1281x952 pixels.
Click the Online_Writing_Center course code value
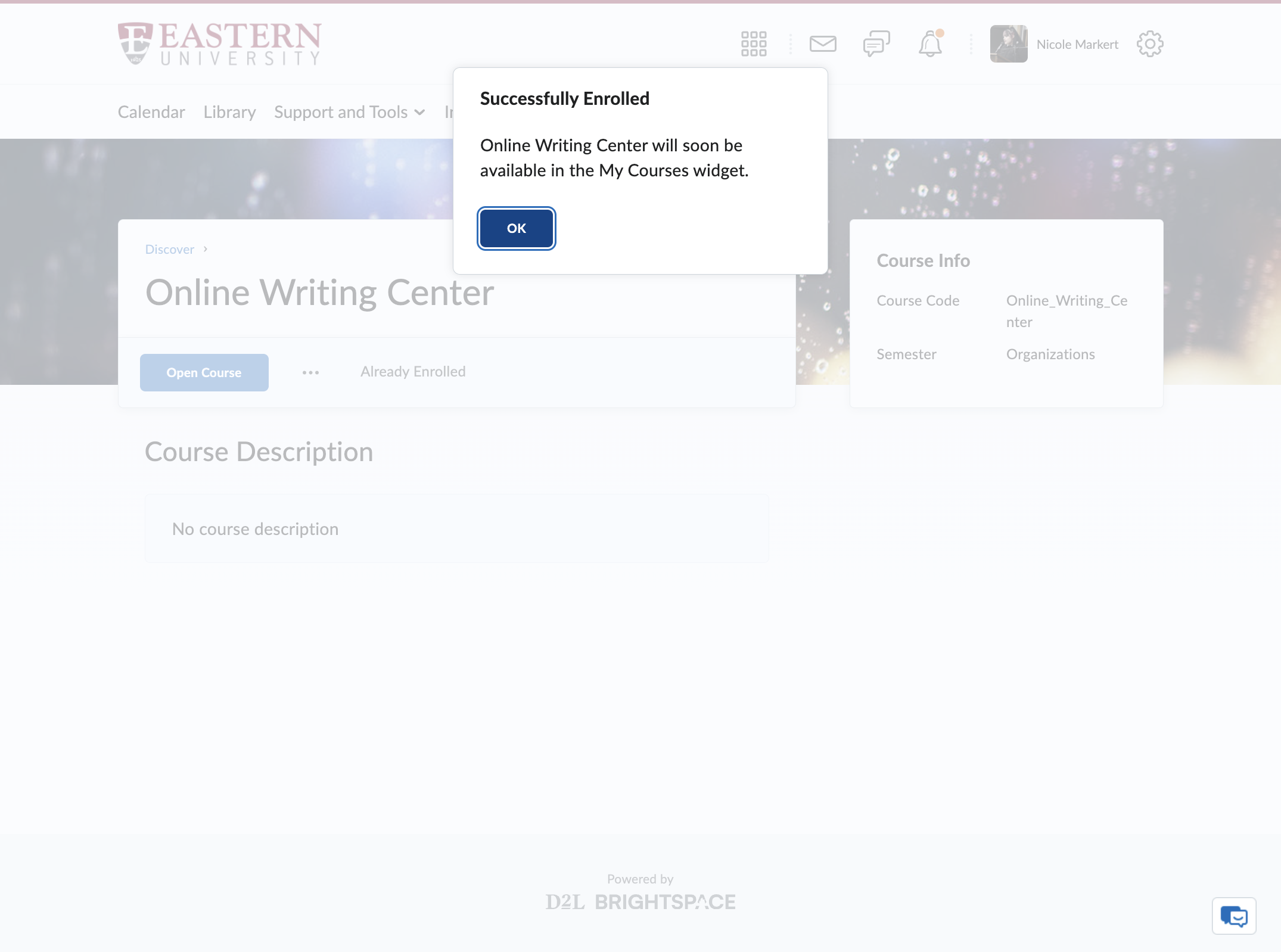1067,311
